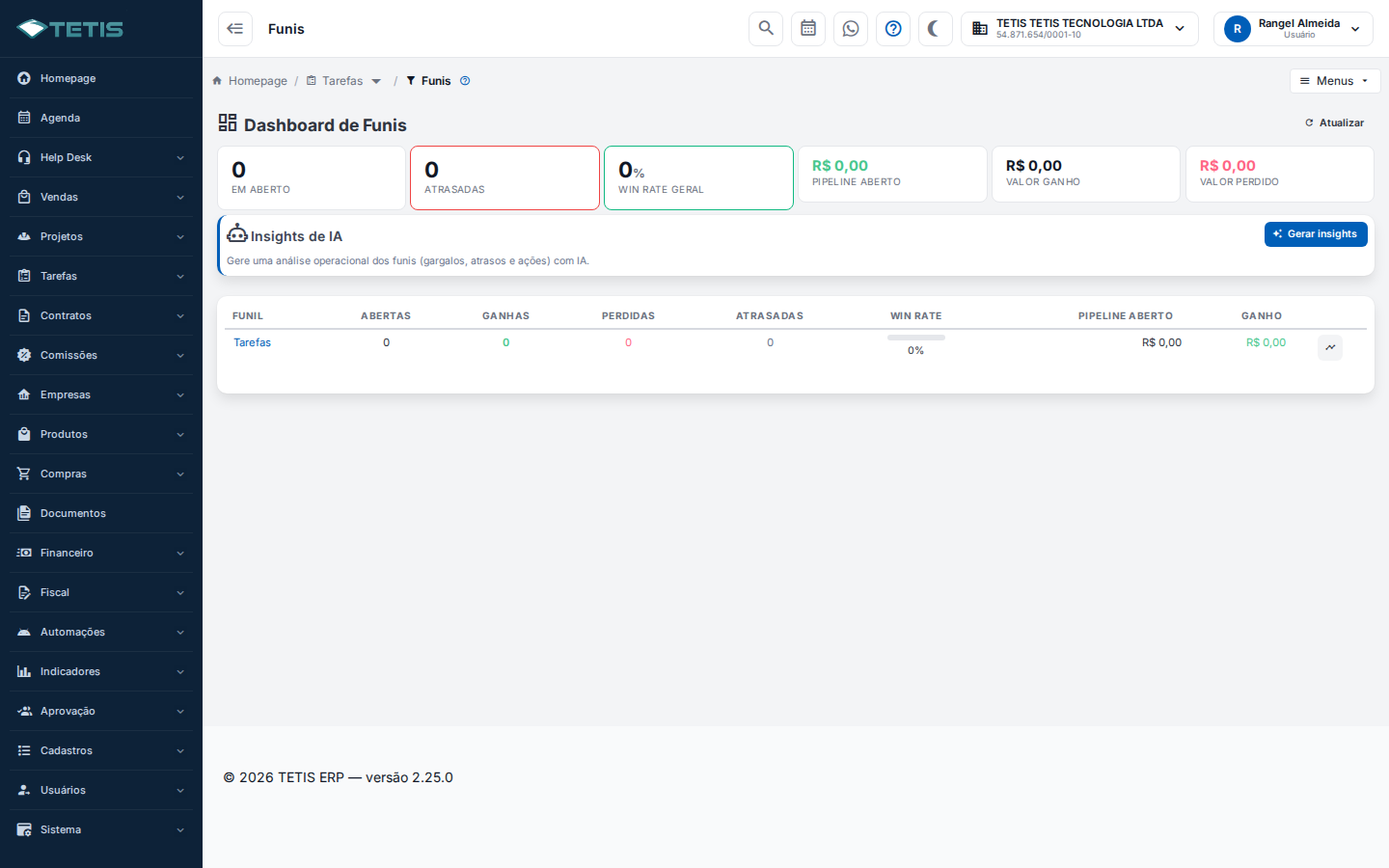This screenshot has height=868, width=1389.
Task: Open Documentos in the sidebar
Action: 101,513
